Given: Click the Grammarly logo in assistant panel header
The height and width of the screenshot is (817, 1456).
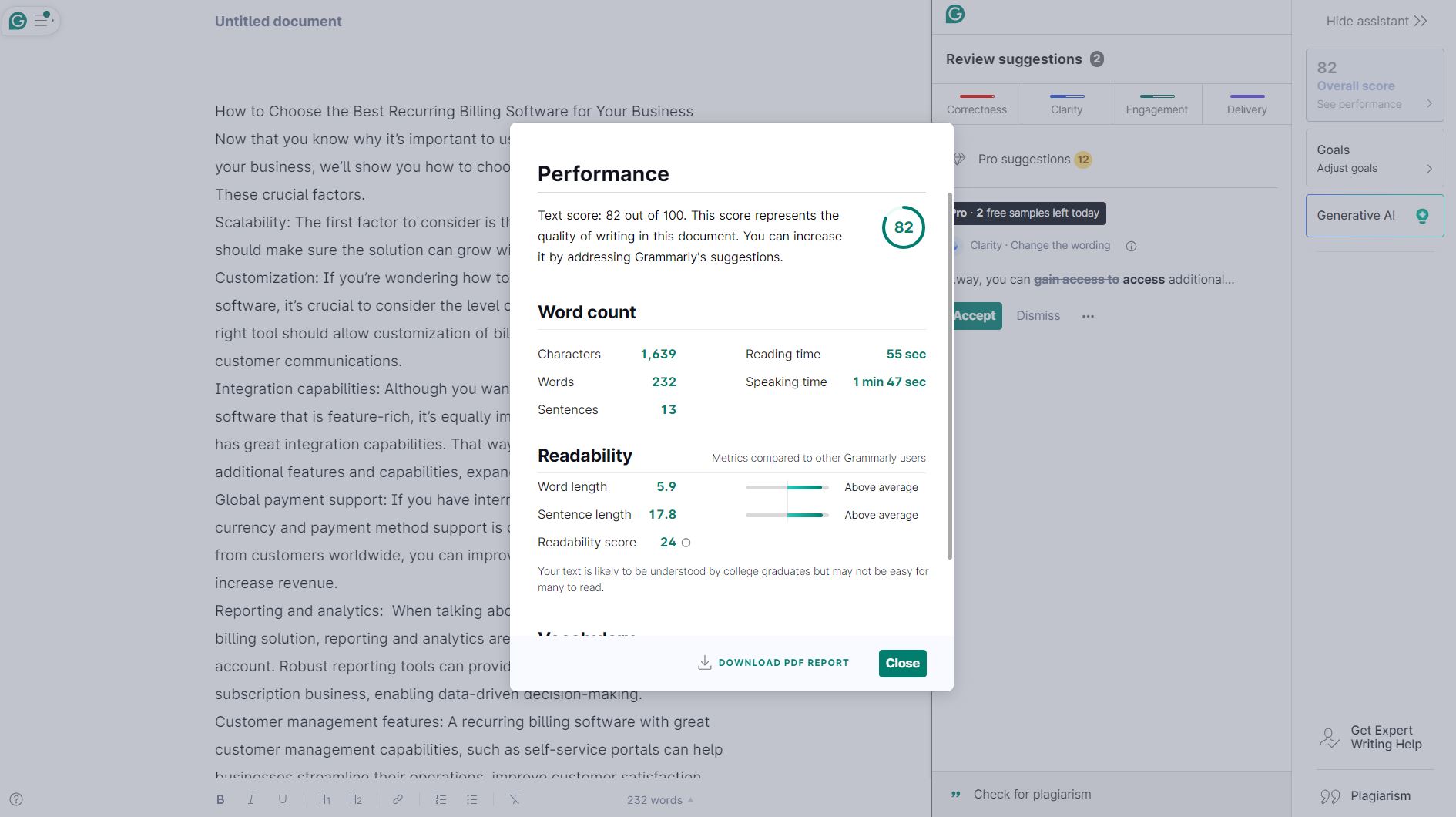Looking at the screenshot, I should [x=955, y=14].
